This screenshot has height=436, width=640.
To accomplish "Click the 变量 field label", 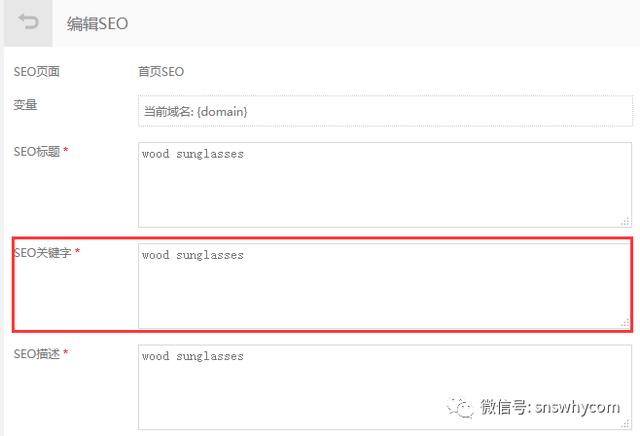I will (x=25, y=105).
